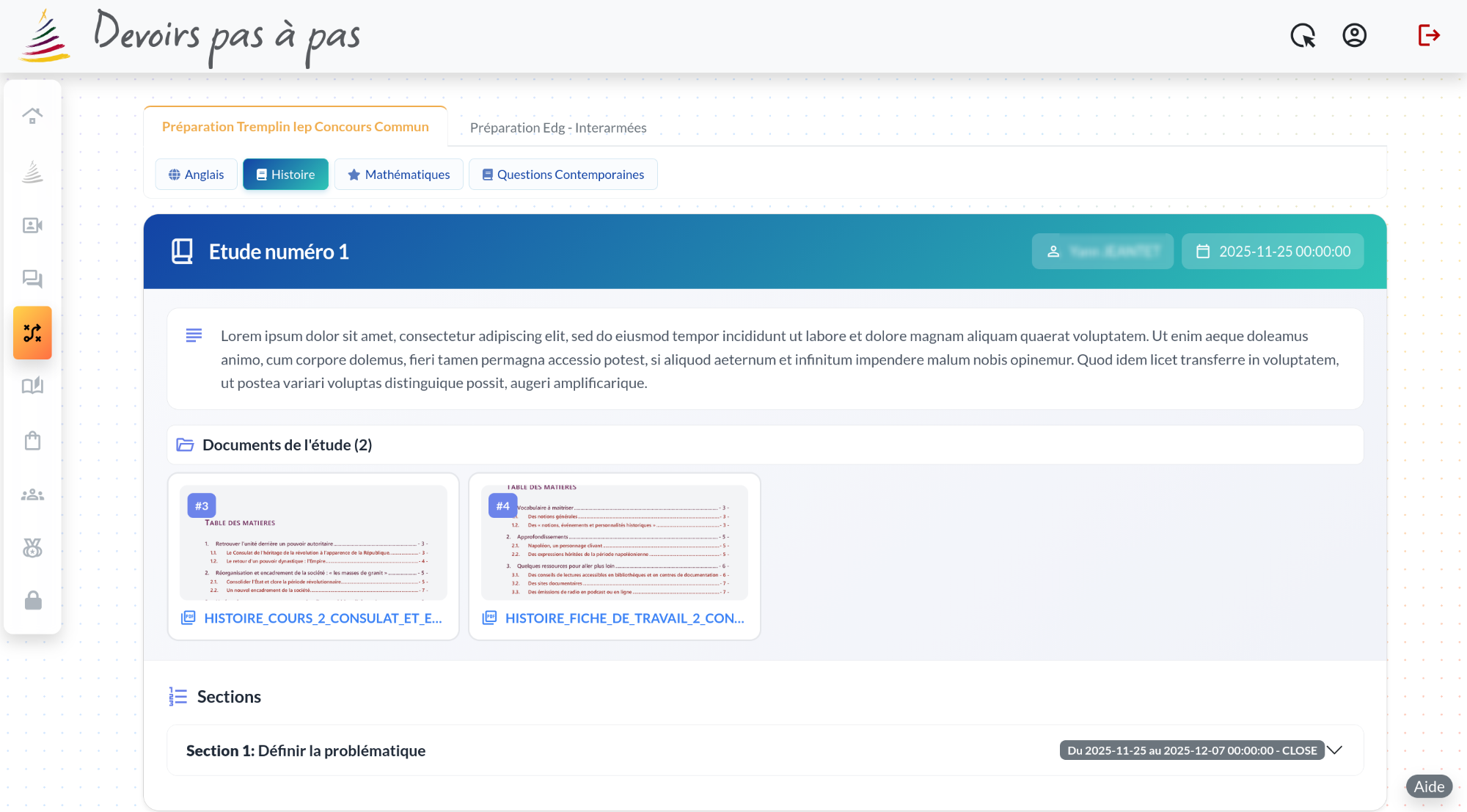Switch to Préparation Edg - Interarmées tab

557,128
